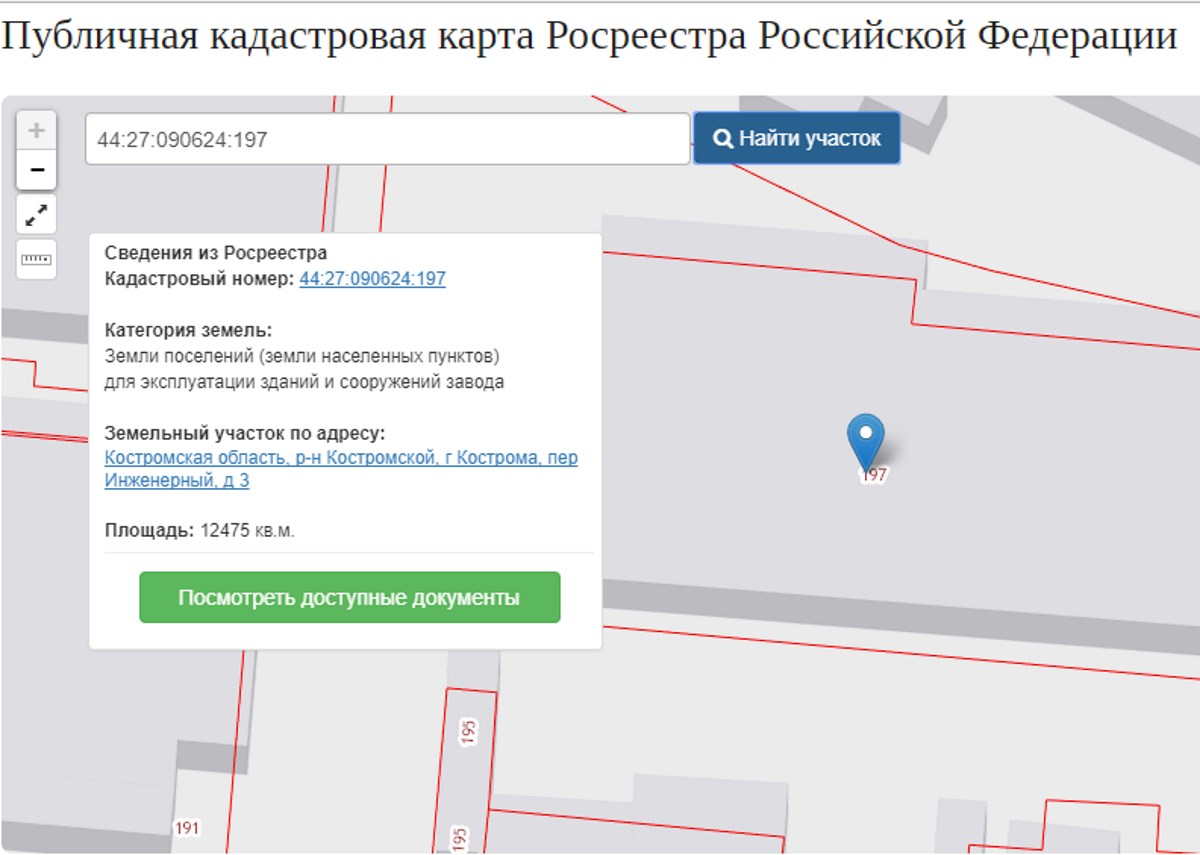The width and height of the screenshot is (1200, 855).
Task: Click Посмотреть доступные документы green button
Action: 349,598
